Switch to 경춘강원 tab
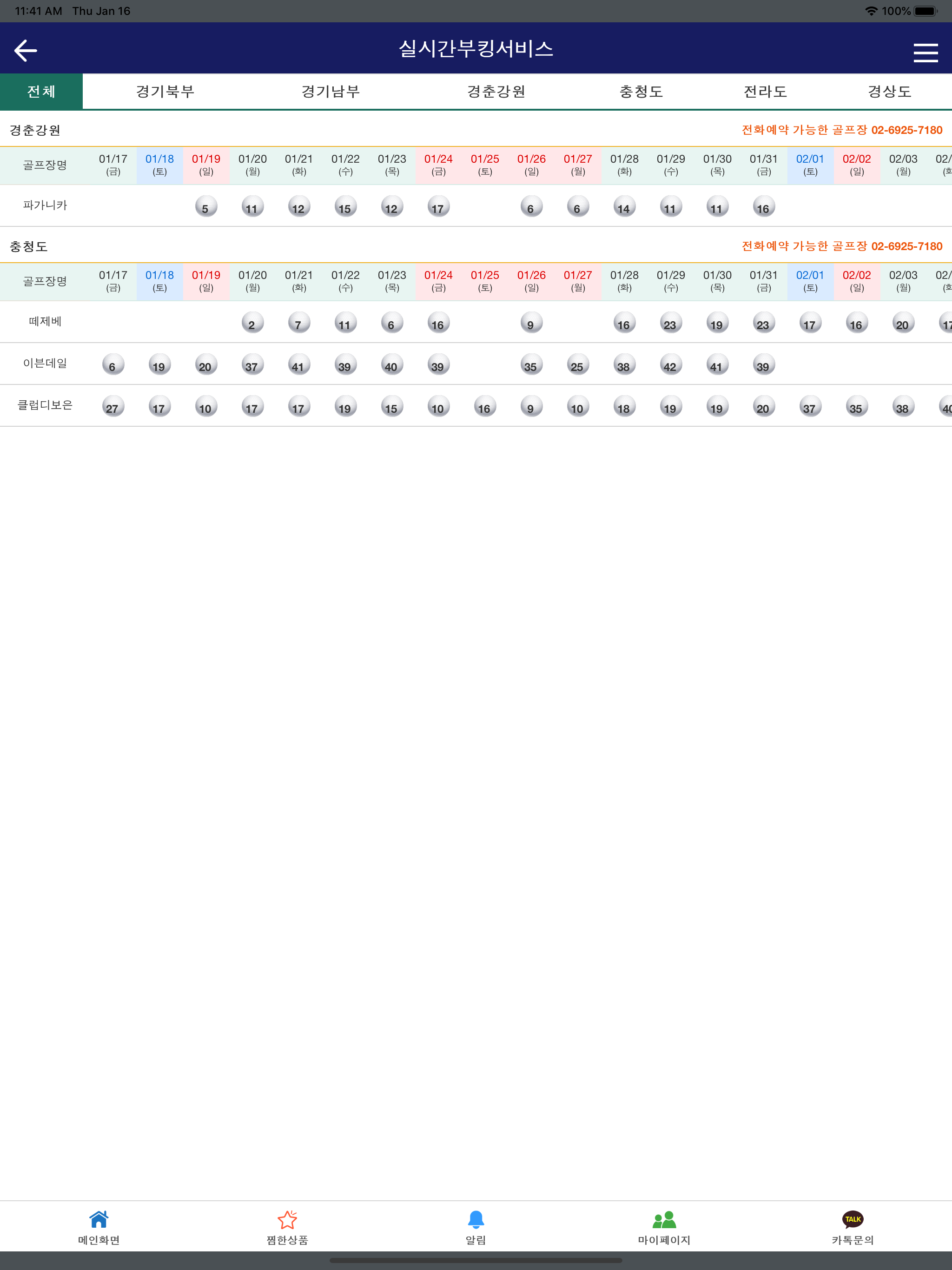This screenshot has height=1270, width=952. click(x=496, y=91)
